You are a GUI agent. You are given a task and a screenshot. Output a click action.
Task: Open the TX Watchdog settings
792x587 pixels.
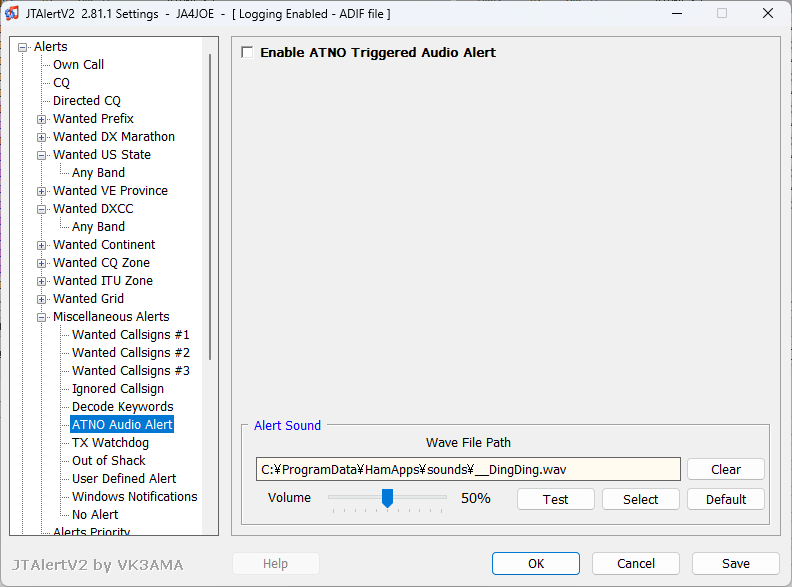tap(110, 443)
